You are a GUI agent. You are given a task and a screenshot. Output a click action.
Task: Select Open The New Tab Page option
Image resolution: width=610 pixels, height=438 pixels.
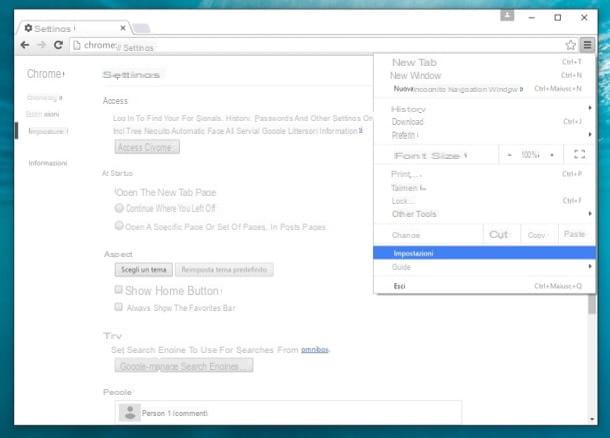pos(166,193)
